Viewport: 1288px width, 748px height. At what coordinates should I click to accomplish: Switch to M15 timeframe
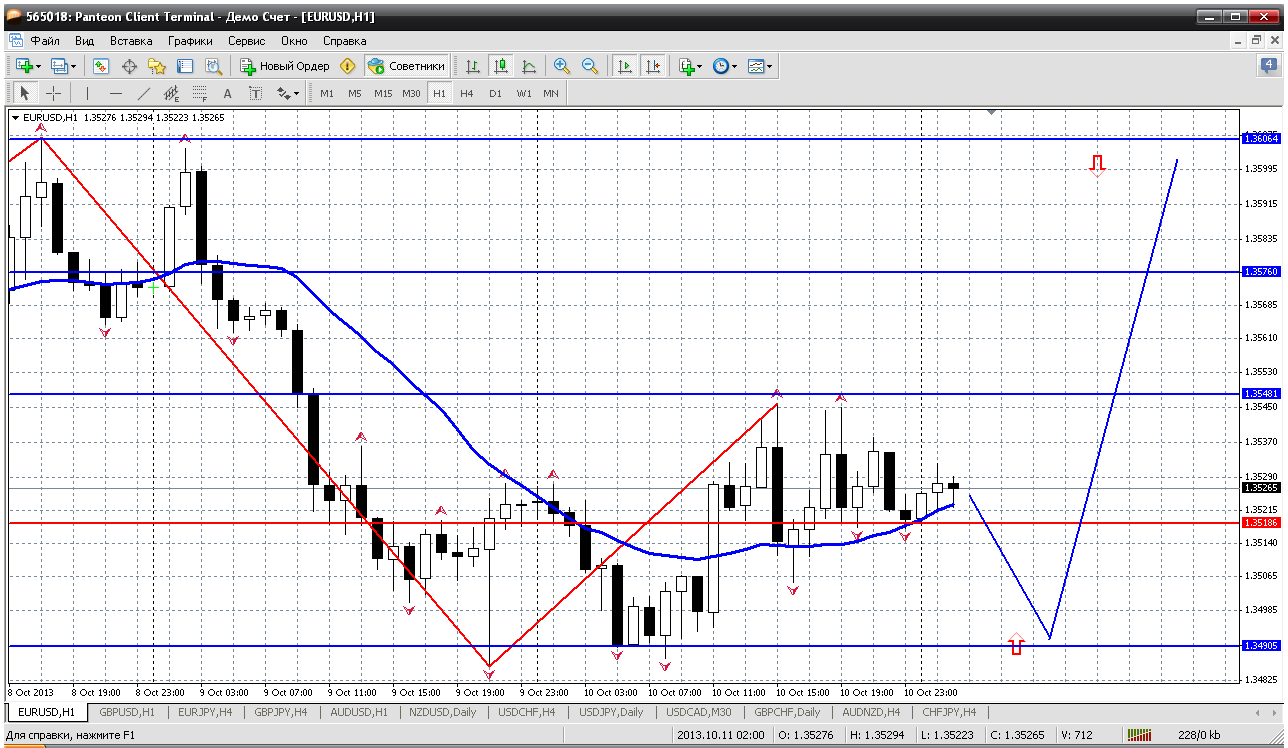383,93
